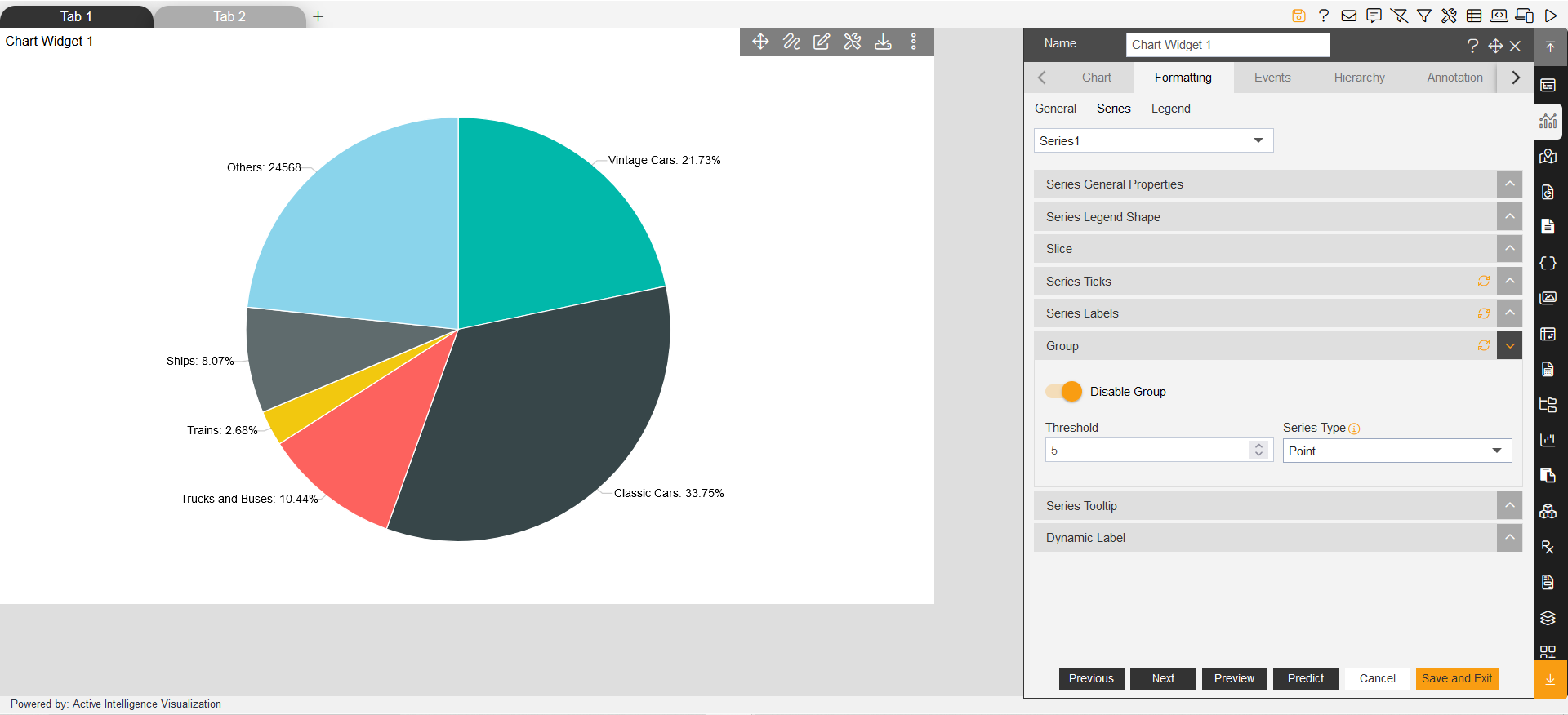Click the widget download icon
Screen dimensions: 1568x715
pyautogui.click(x=883, y=42)
